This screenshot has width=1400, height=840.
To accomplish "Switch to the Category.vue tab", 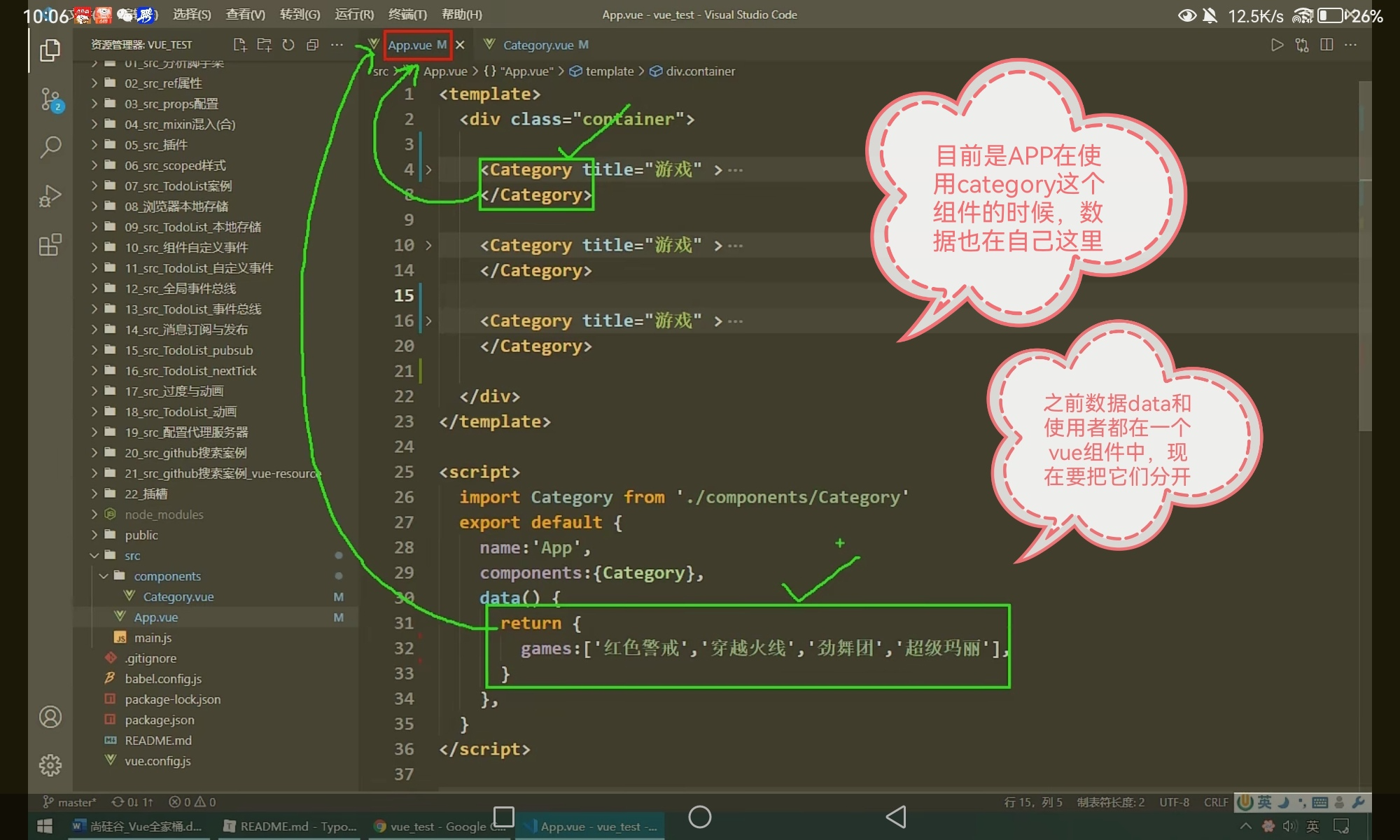I will [538, 45].
